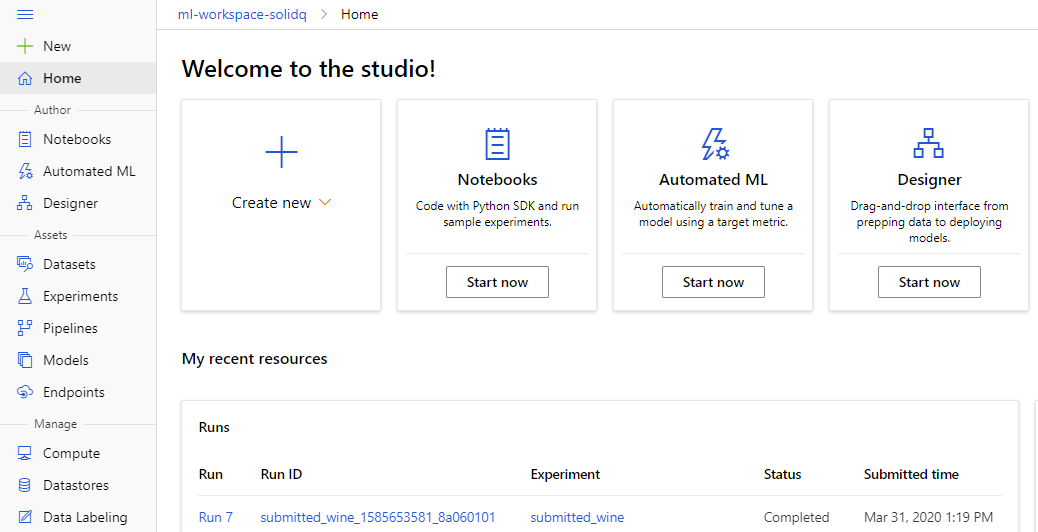Select Home in the sidebar
The width and height of the screenshot is (1038, 532).
(x=62, y=78)
